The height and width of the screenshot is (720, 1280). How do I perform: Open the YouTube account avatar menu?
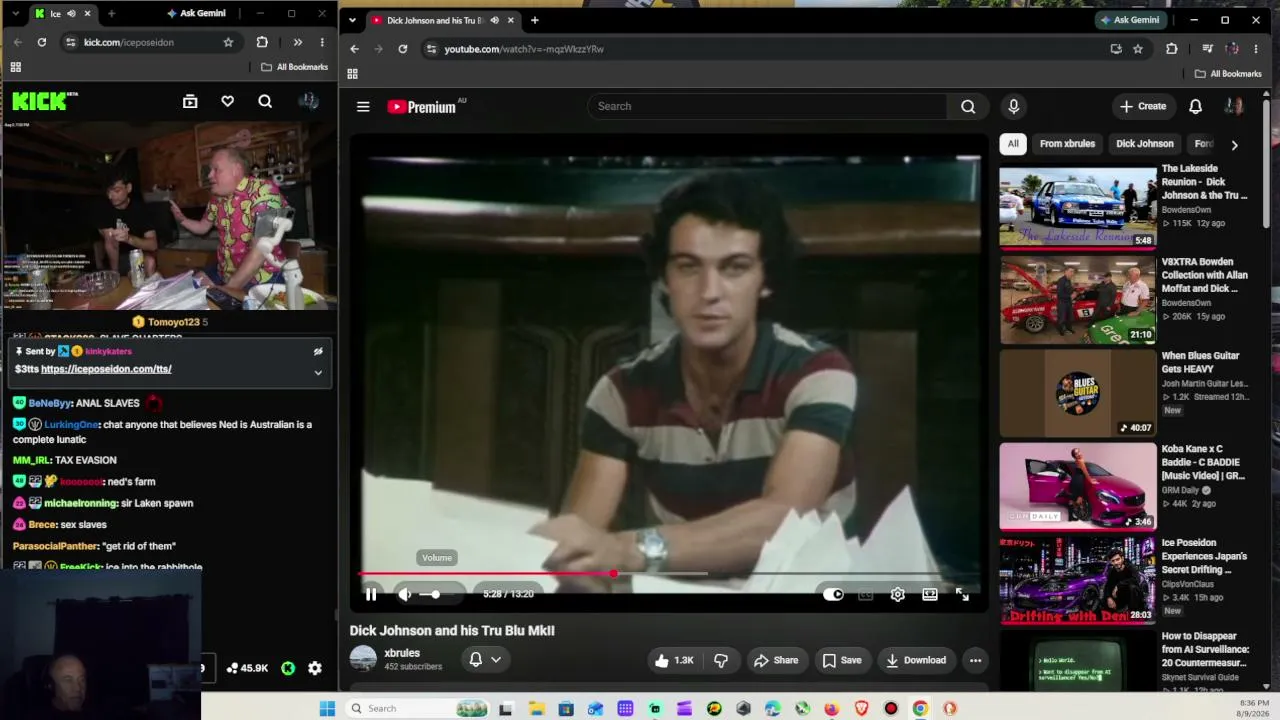[1234, 106]
